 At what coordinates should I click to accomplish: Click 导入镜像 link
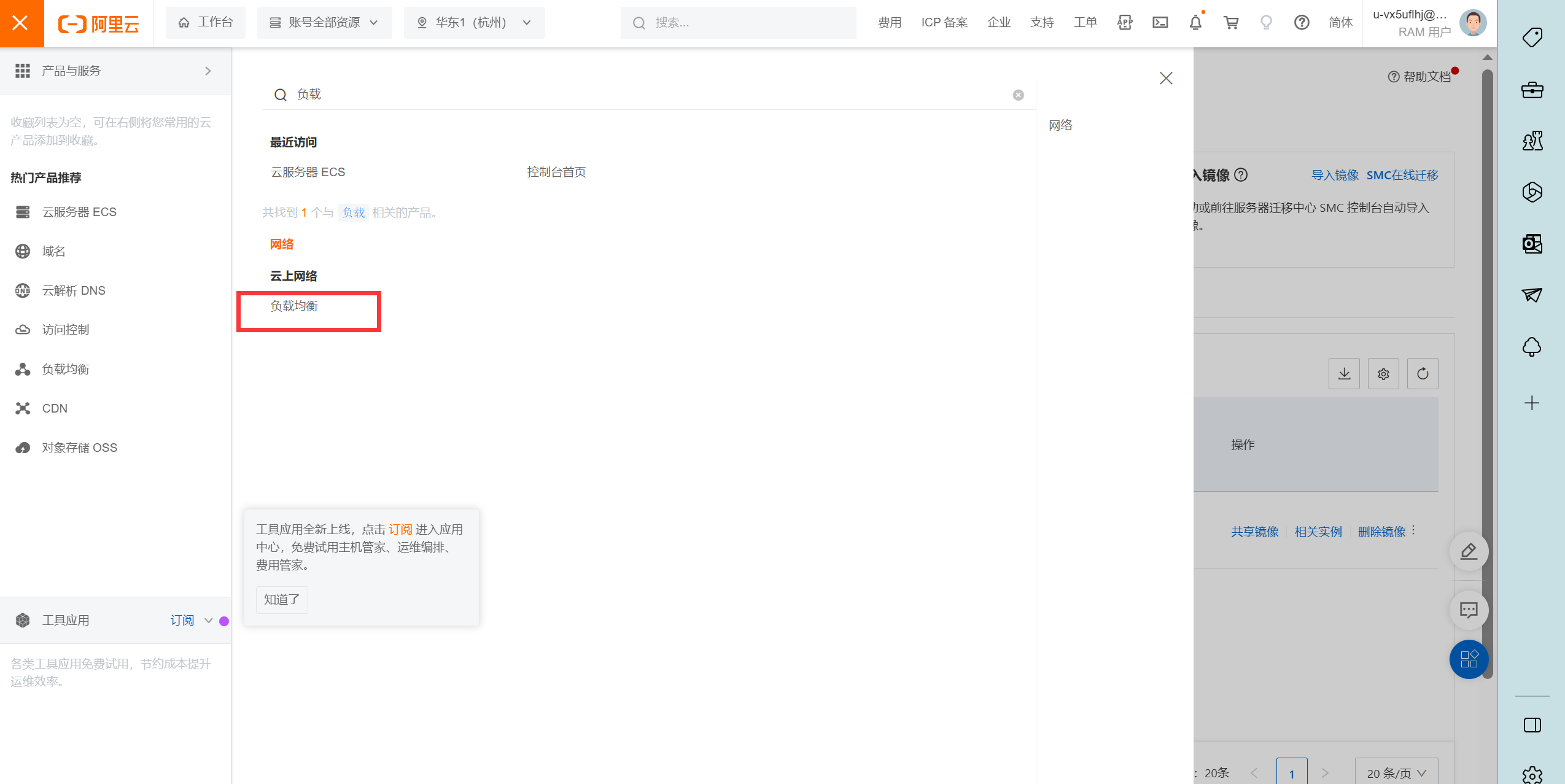(1335, 175)
